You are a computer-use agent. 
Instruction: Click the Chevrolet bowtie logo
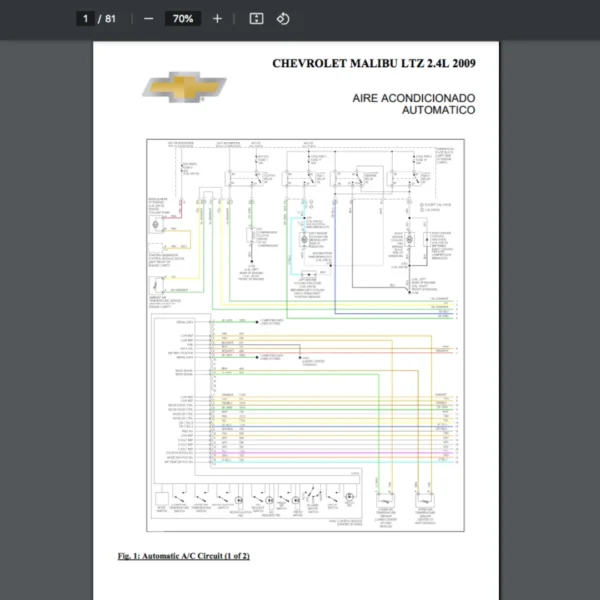(x=184, y=88)
